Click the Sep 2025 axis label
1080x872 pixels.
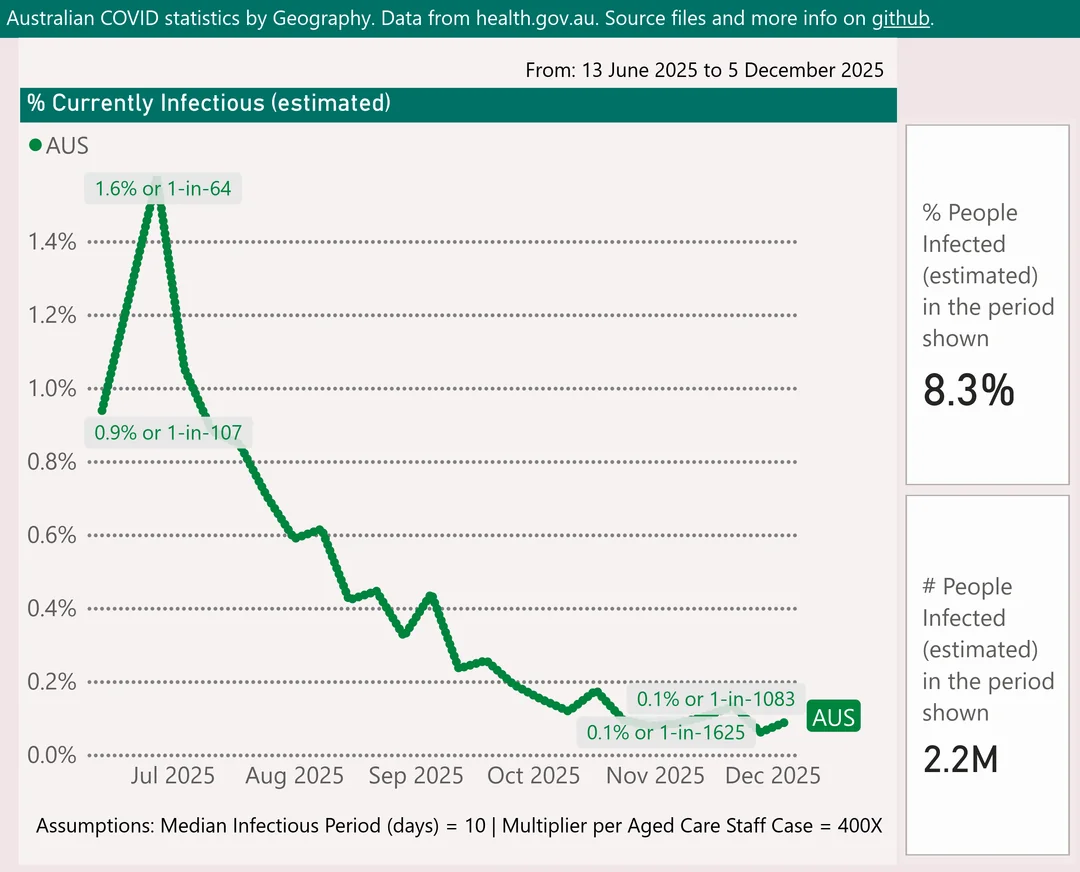tap(415, 776)
